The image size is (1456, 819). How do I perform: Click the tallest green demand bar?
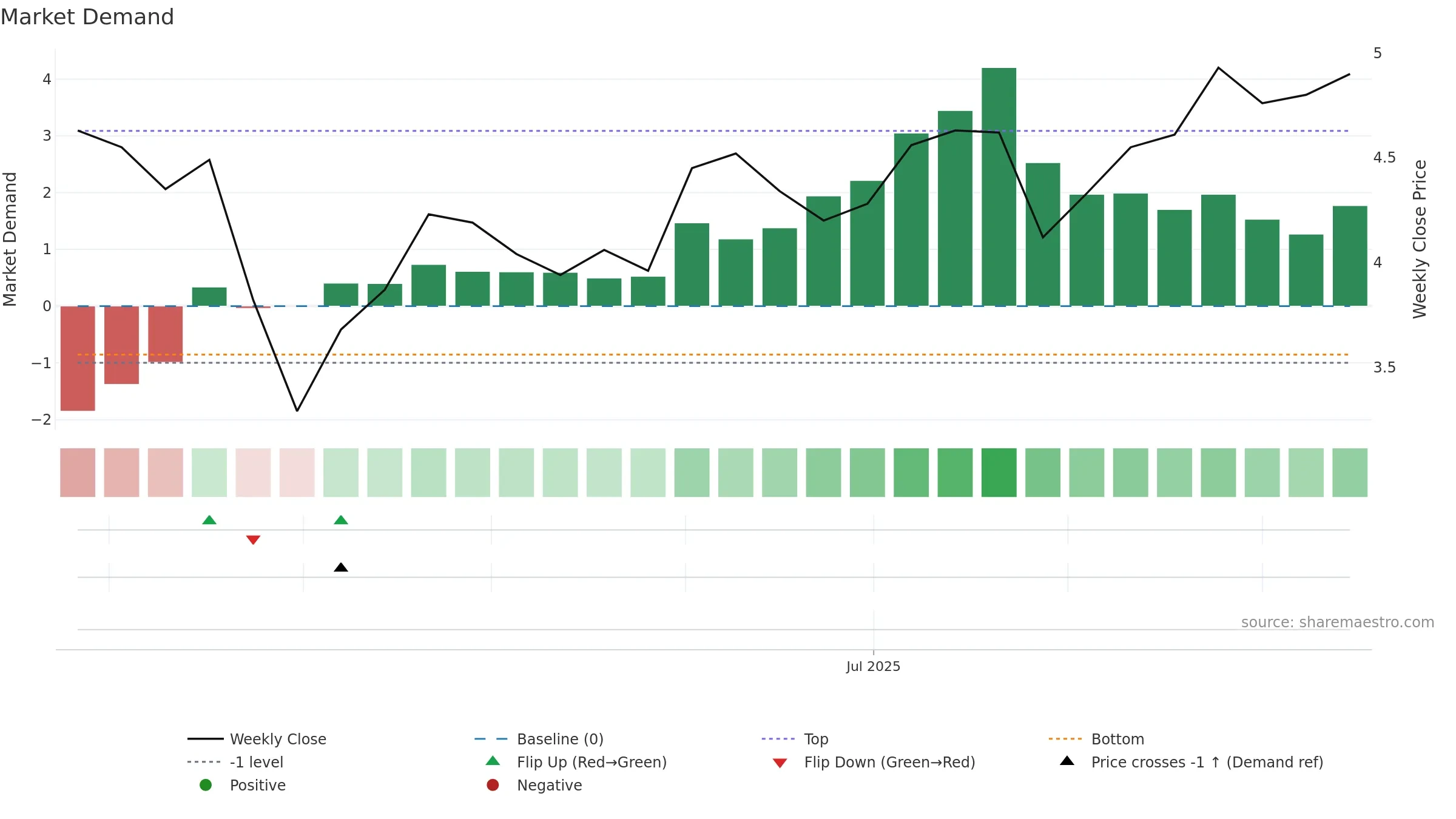pos(999,187)
